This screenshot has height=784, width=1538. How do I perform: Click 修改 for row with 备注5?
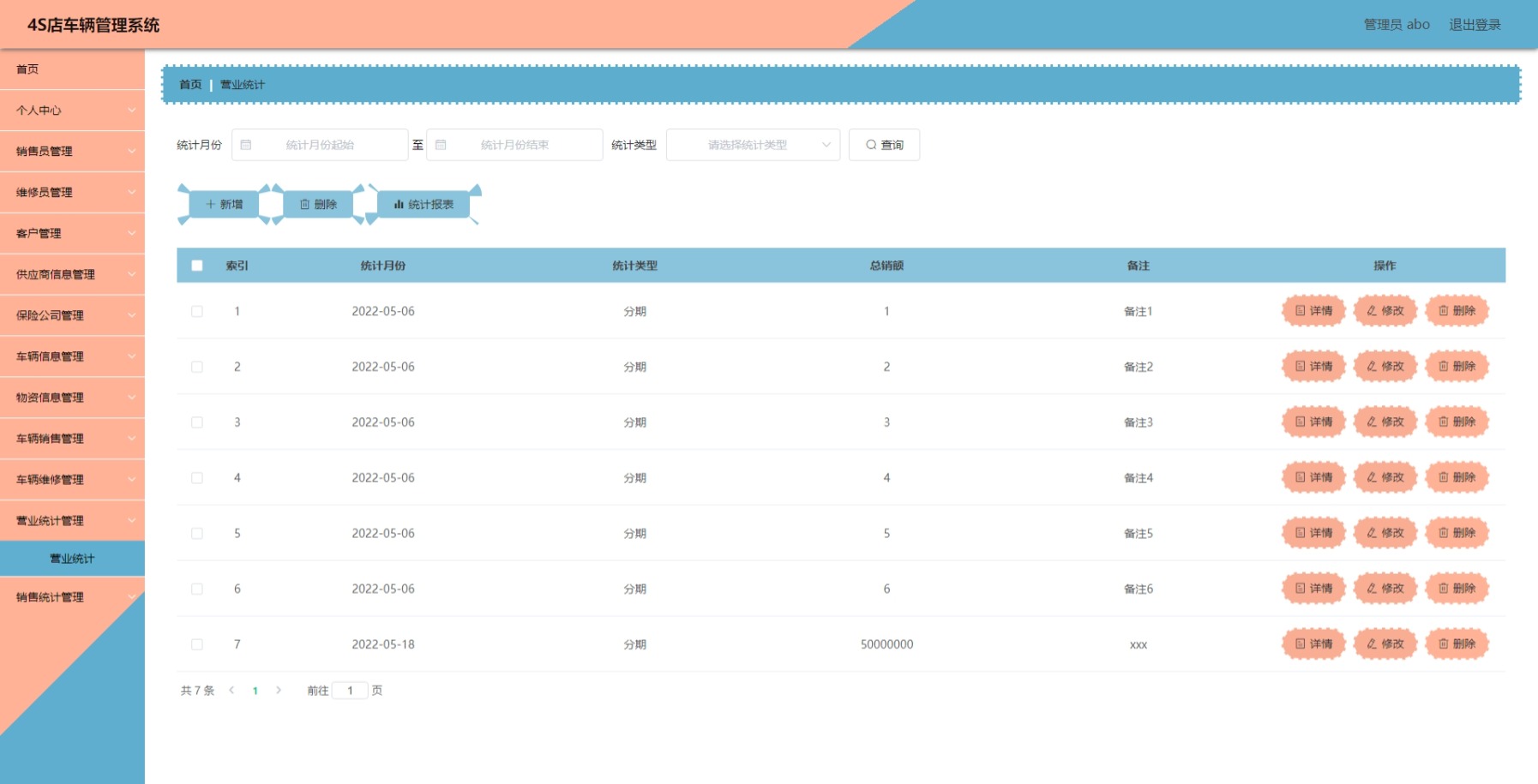[1385, 533]
